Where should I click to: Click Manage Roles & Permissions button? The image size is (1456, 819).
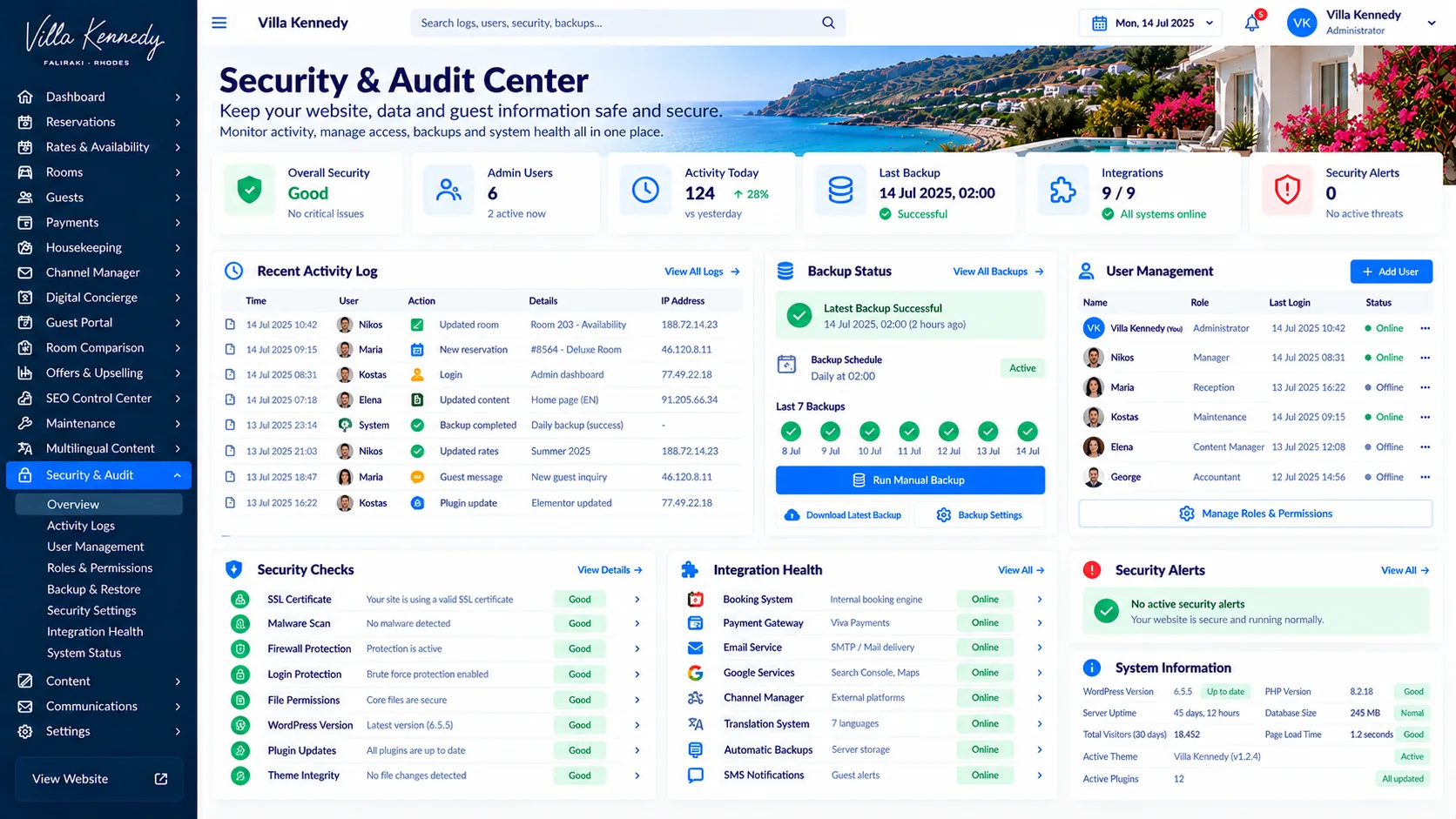tap(1255, 514)
